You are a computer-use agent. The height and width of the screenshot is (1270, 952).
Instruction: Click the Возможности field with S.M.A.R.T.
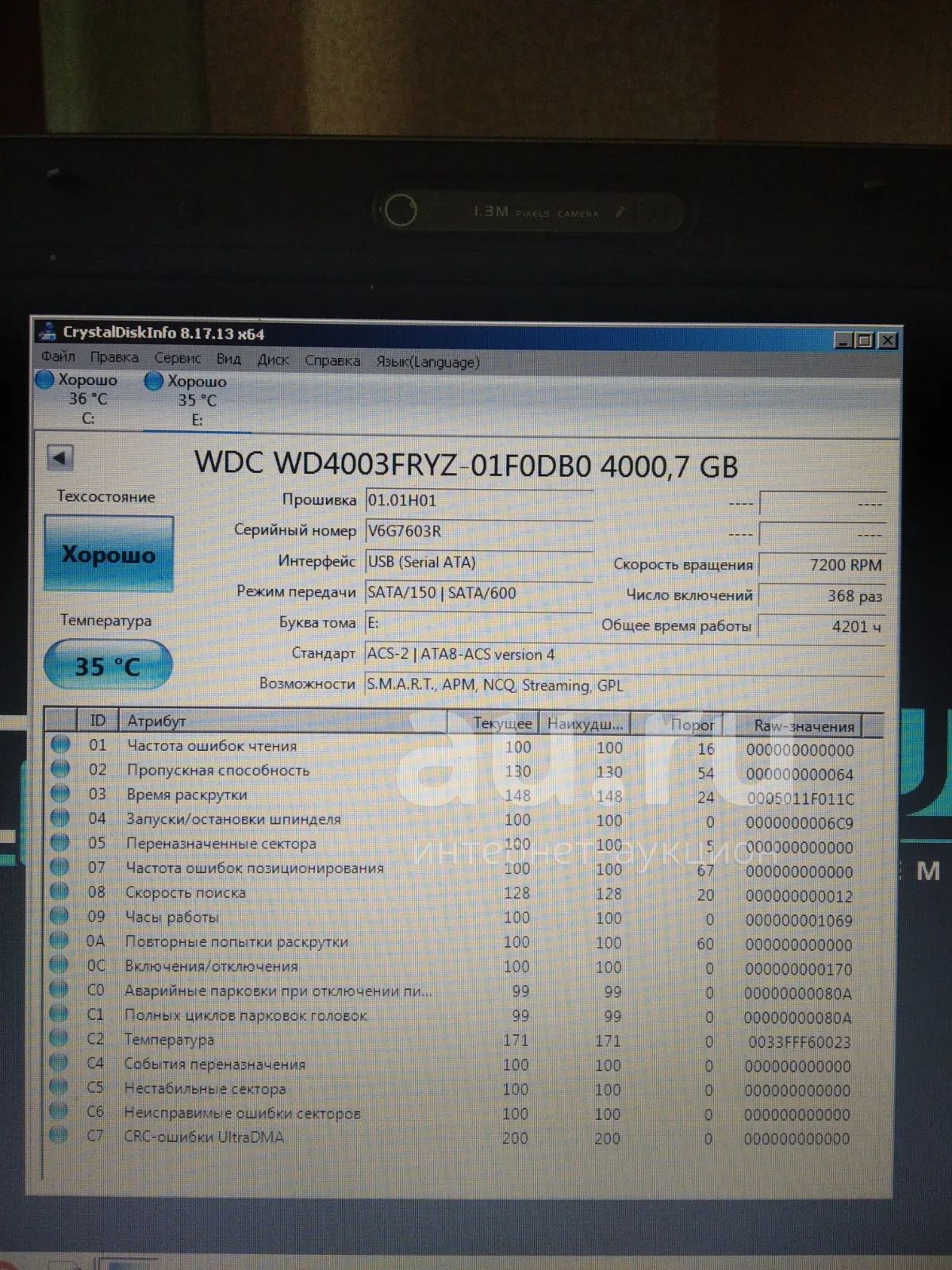(x=624, y=685)
